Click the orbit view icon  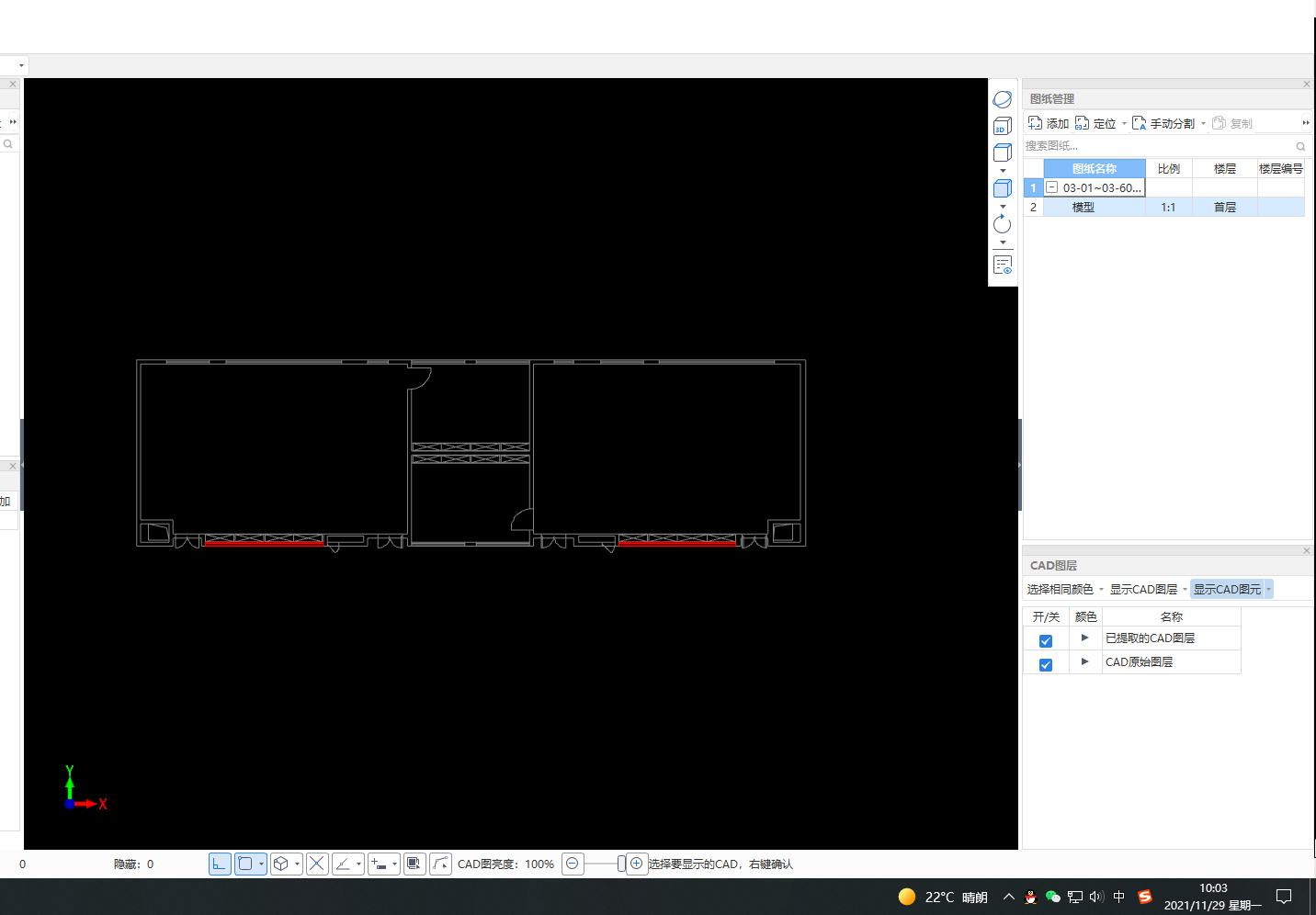[1003, 99]
